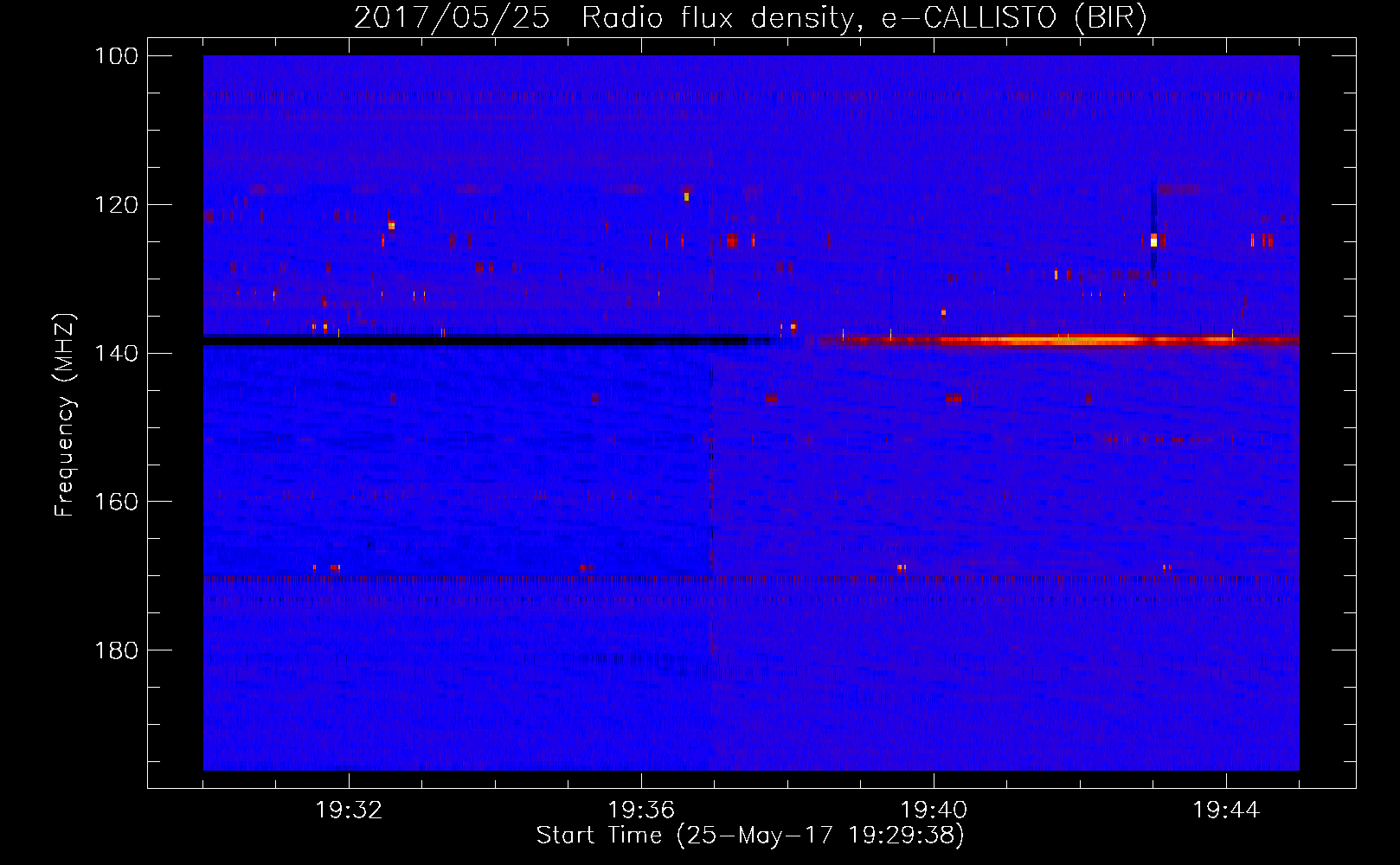1400x865 pixels.
Task: Click the 19:36 time tick label
Action: (x=641, y=811)
